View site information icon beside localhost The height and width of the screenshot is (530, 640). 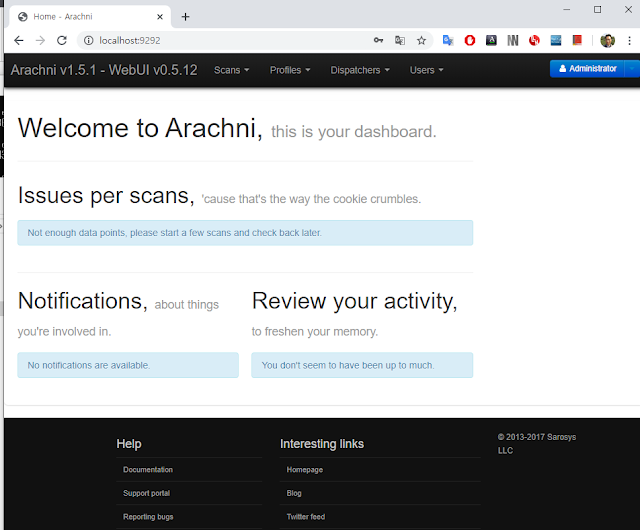coord(89,40)
